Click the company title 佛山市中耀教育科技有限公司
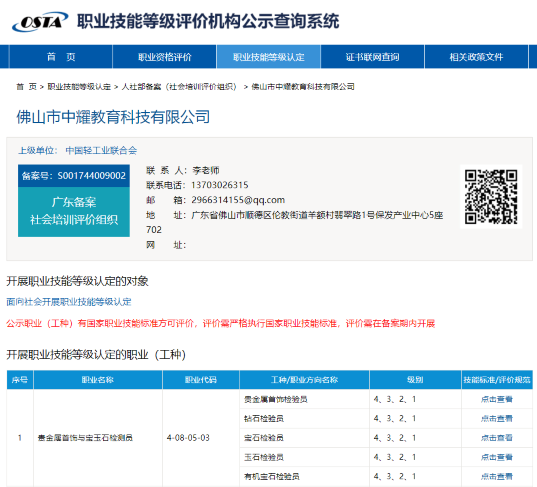The width and height of the screenshot is (537, 487). tap(113, 117)
